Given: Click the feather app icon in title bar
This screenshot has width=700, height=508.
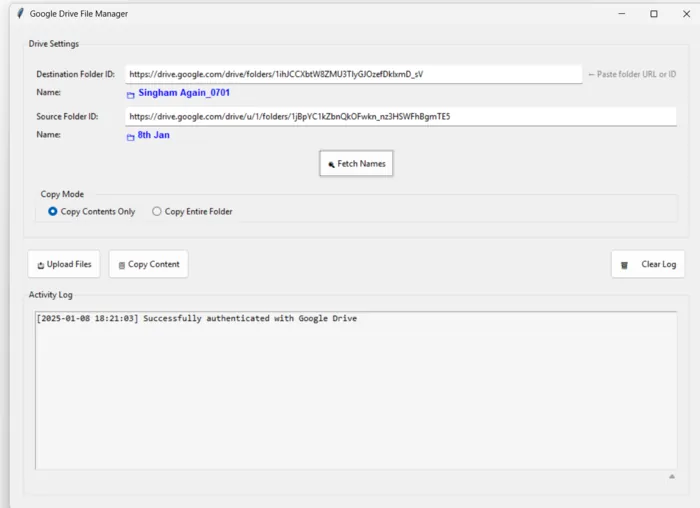Looking at the screenshot, I should click(20, 13).
